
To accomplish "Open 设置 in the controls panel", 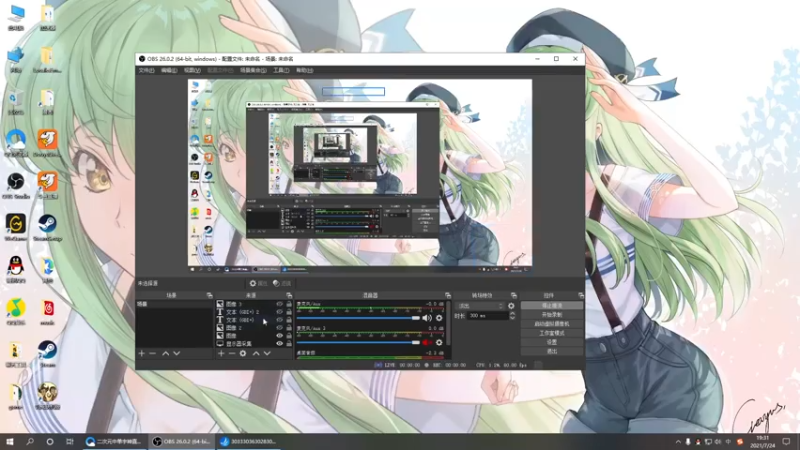I will pos(552,342).
